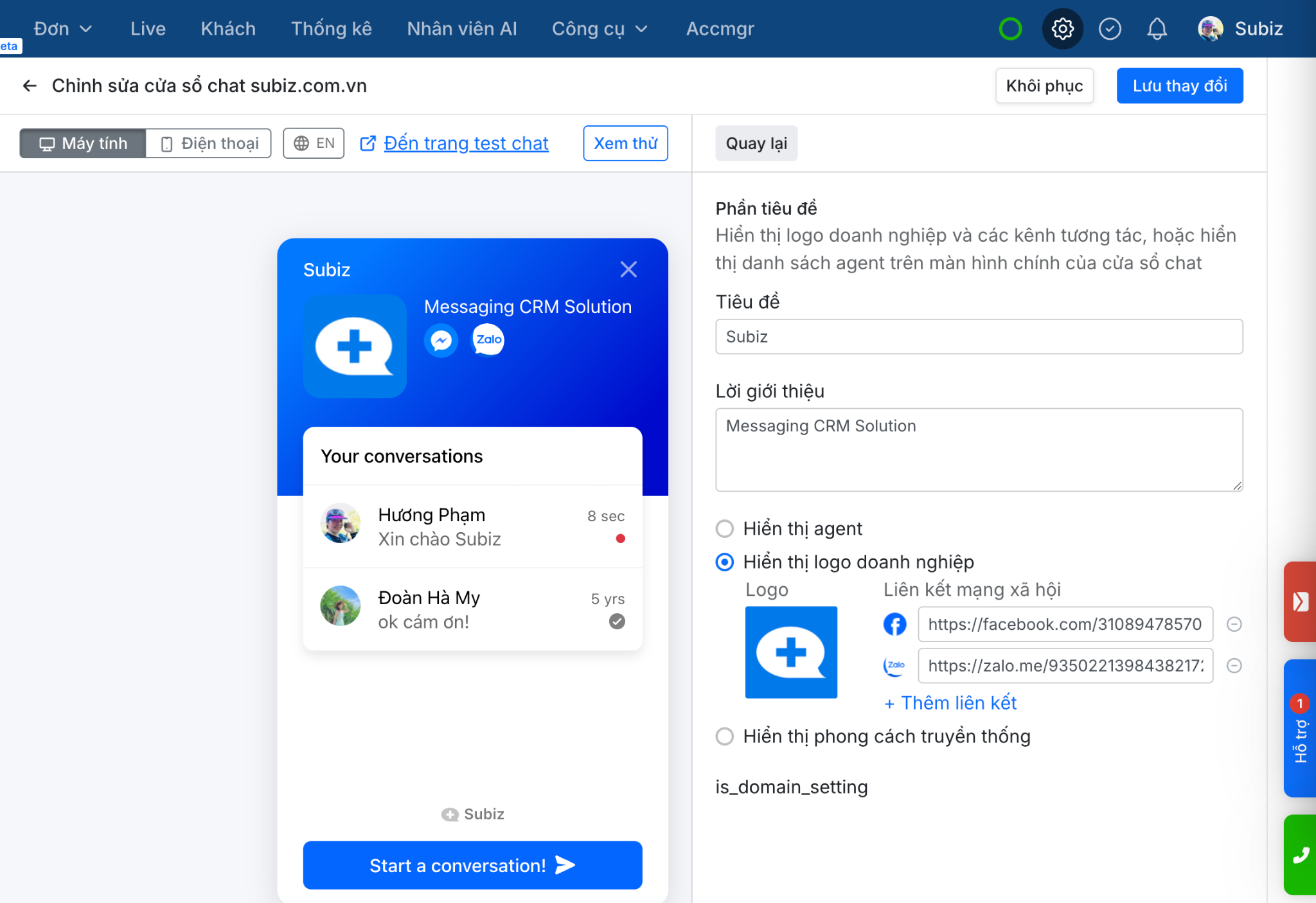Image resolution: width=1316 pixels, height=903 pixels.
Task: Go back using the left arrow icon
Action: coord(30,85)
